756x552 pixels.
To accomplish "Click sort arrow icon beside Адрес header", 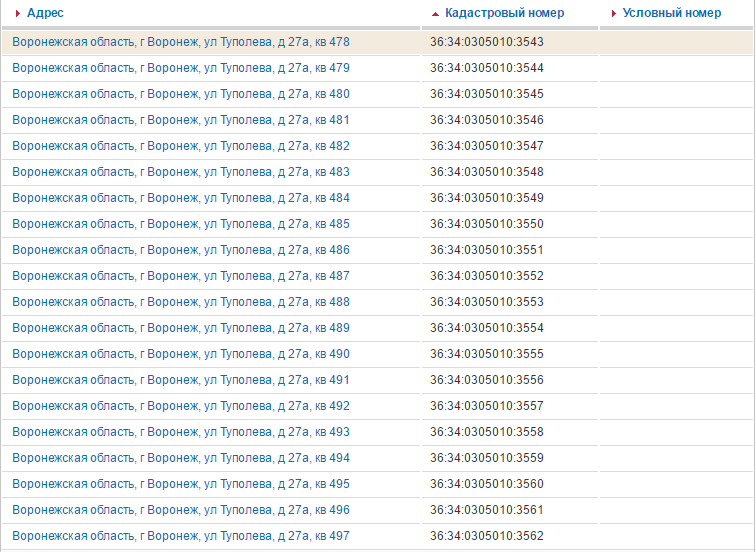I will 18,14.
